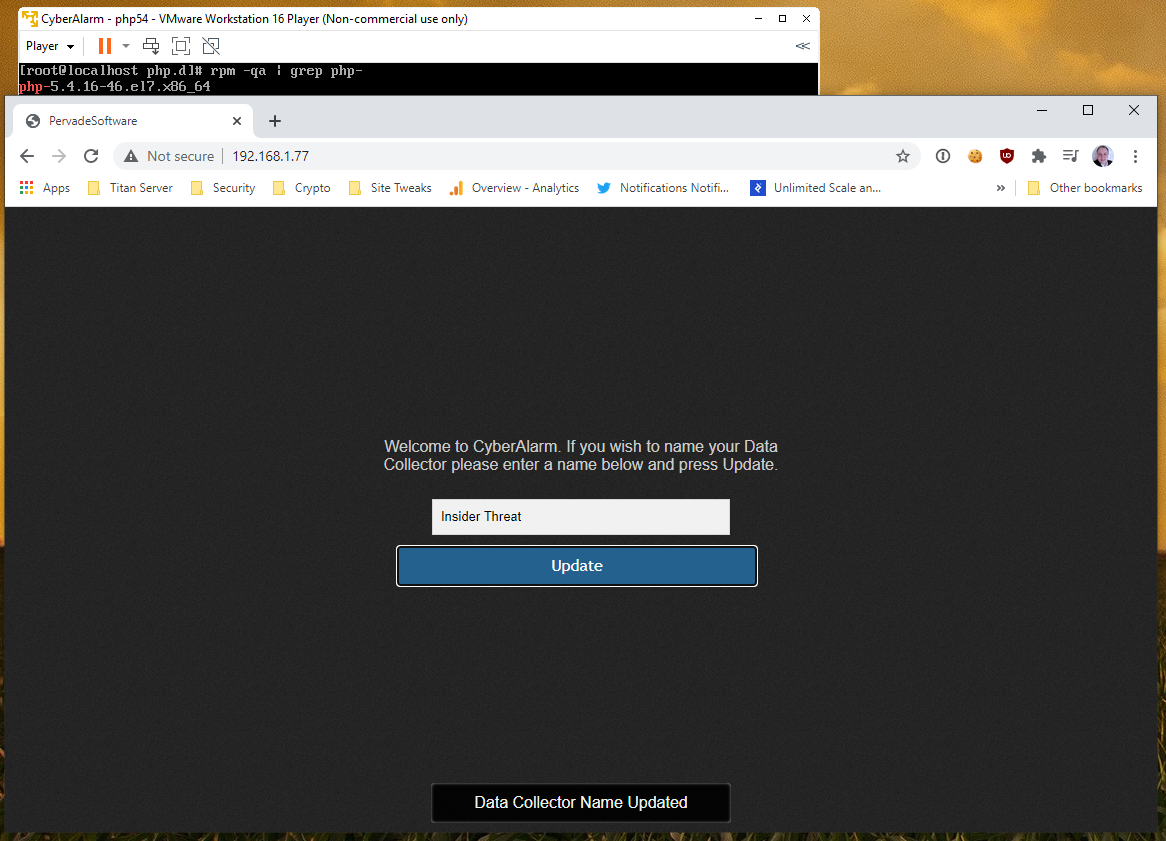Click Send Ctrl+Alt+Del icon in VMware
Viewport: 1166px width, 841px height.
coord(151,46)
